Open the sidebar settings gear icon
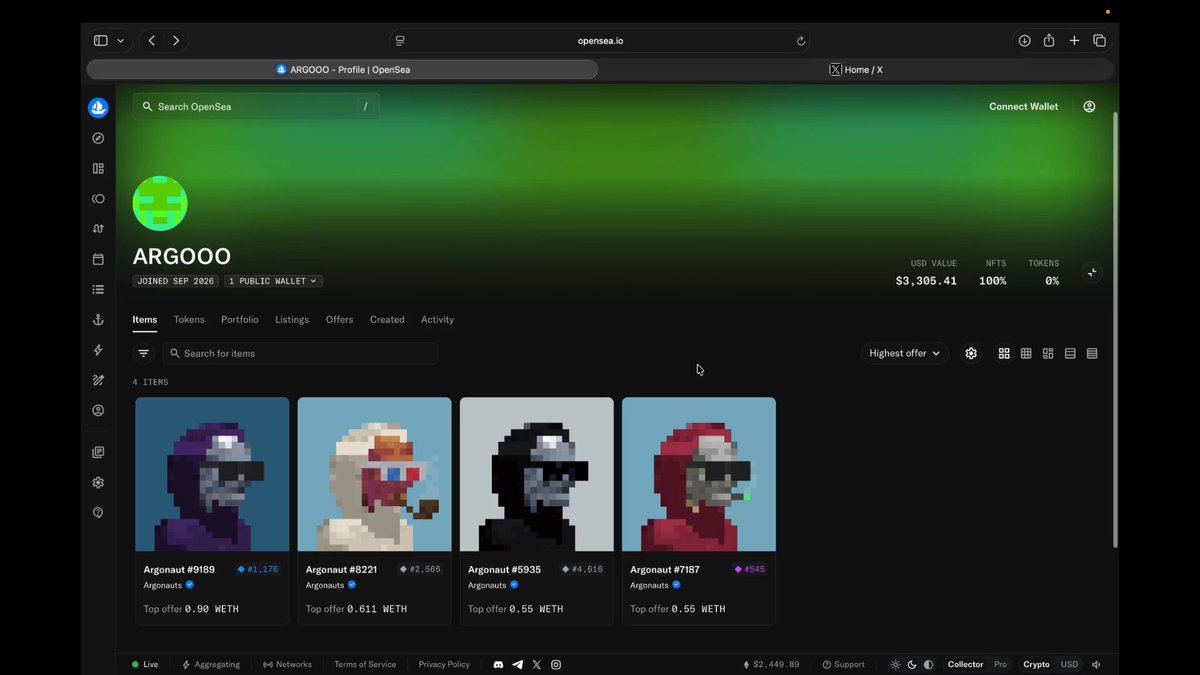 pyautogui.click(x=98, y=482)
